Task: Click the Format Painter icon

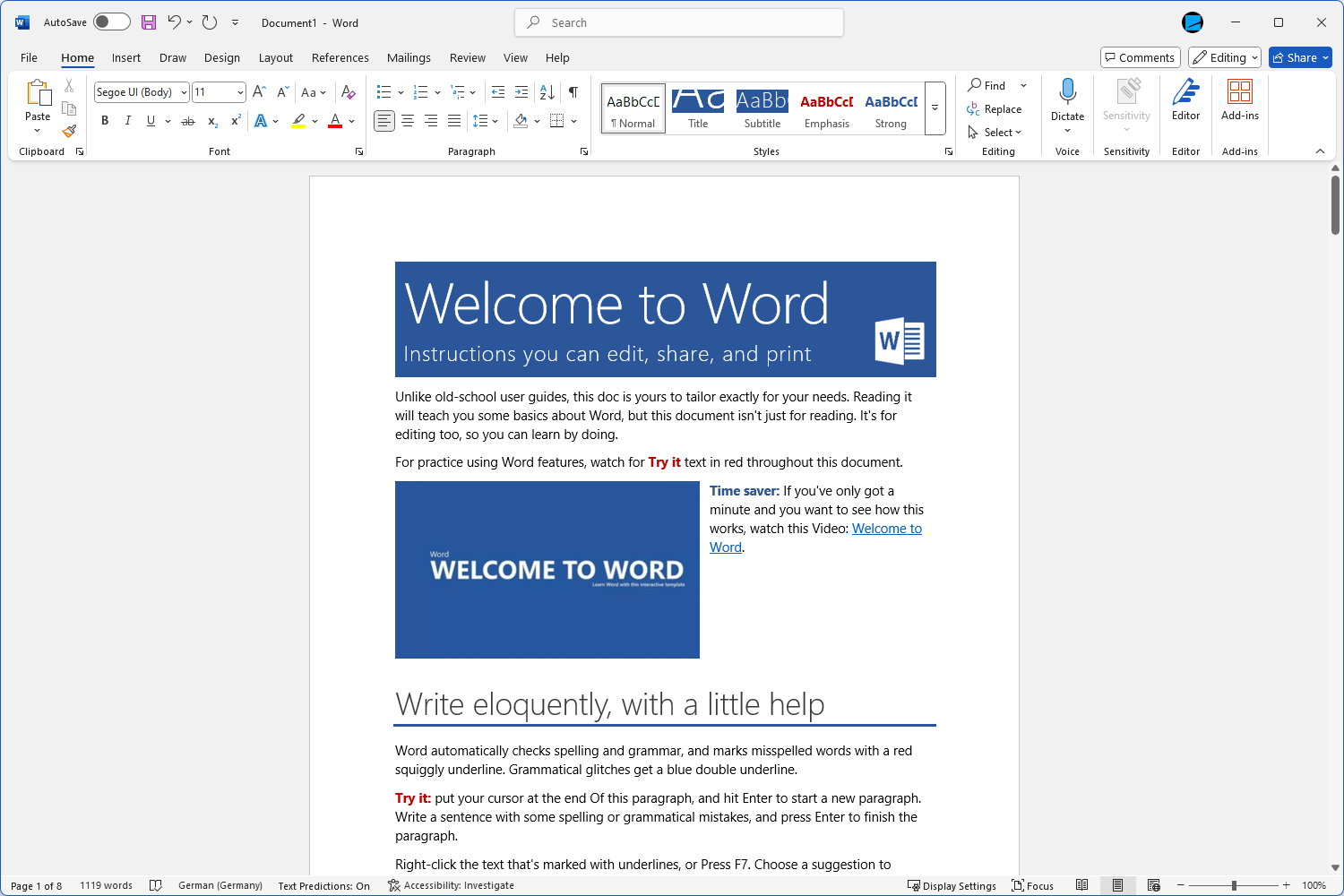Action: coord(69,130)
